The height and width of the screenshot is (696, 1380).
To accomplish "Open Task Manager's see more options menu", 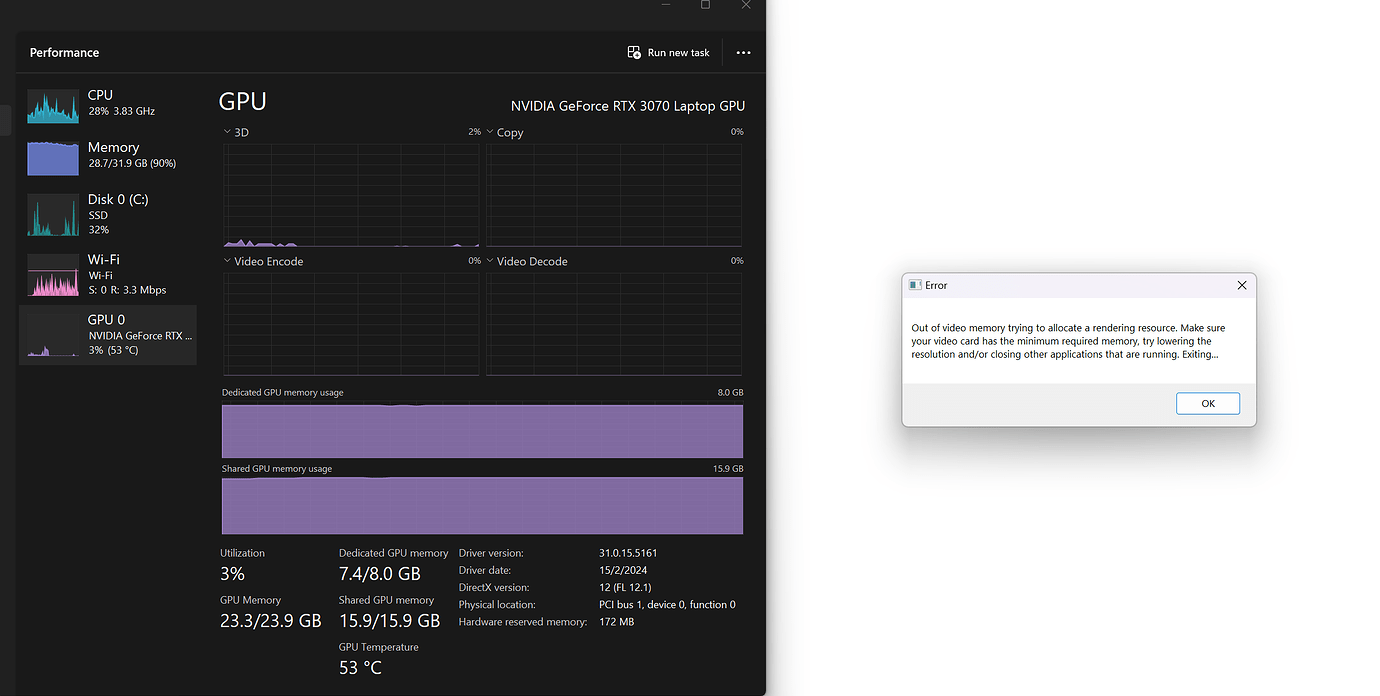I will pyautogui.click(x=743, y=52).
